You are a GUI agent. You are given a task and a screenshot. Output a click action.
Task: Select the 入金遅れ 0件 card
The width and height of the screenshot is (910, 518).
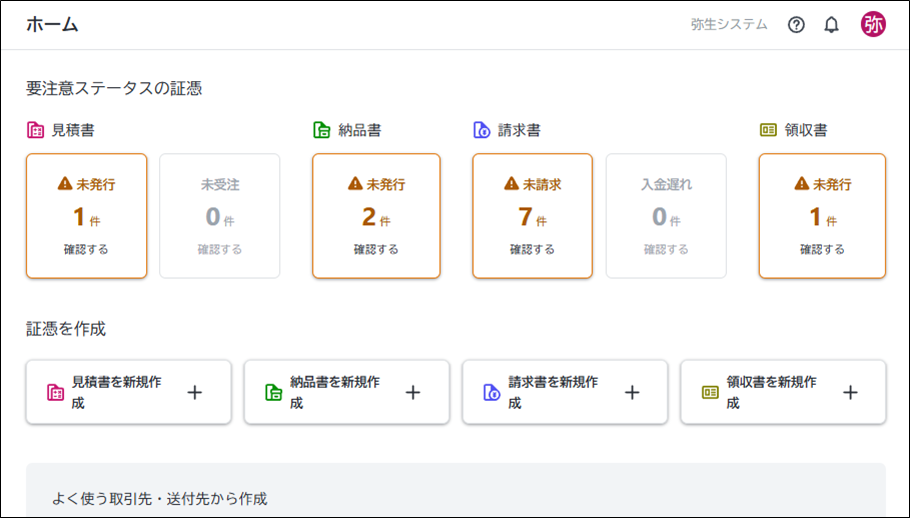pyautogui.click(x=666, y=216)
